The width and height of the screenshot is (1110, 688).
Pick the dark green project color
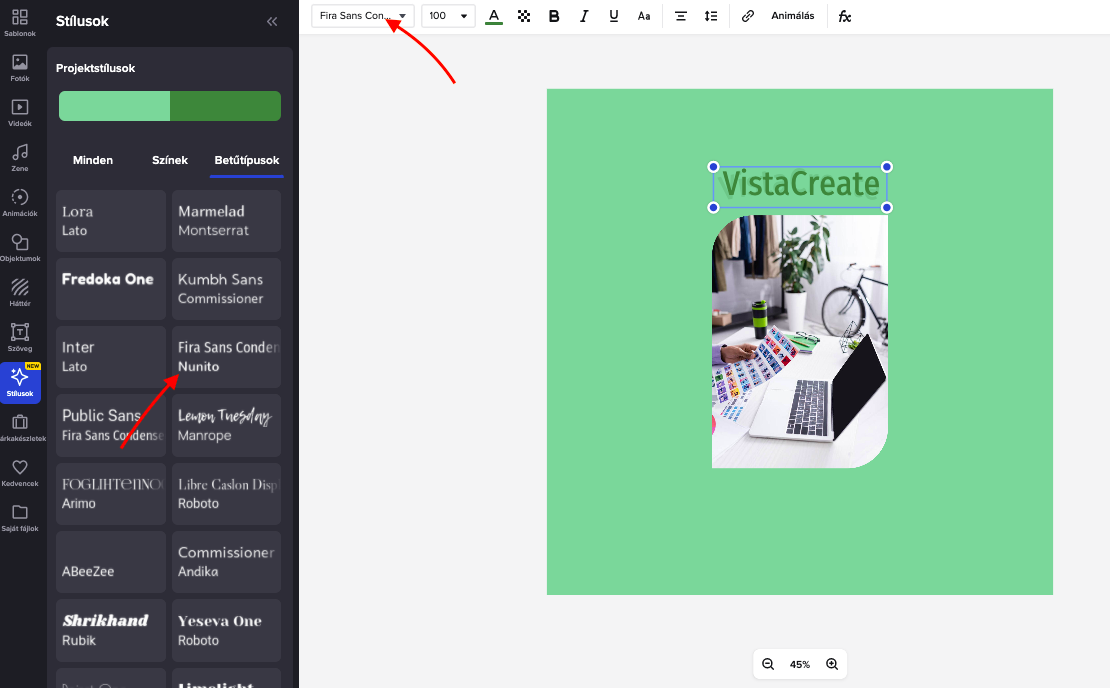point(225,106)
